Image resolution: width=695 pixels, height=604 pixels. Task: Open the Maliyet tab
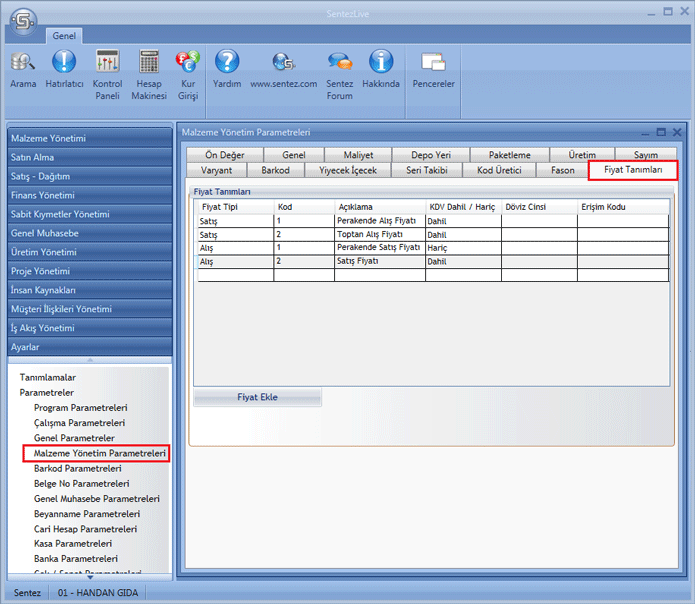[358, 155]
